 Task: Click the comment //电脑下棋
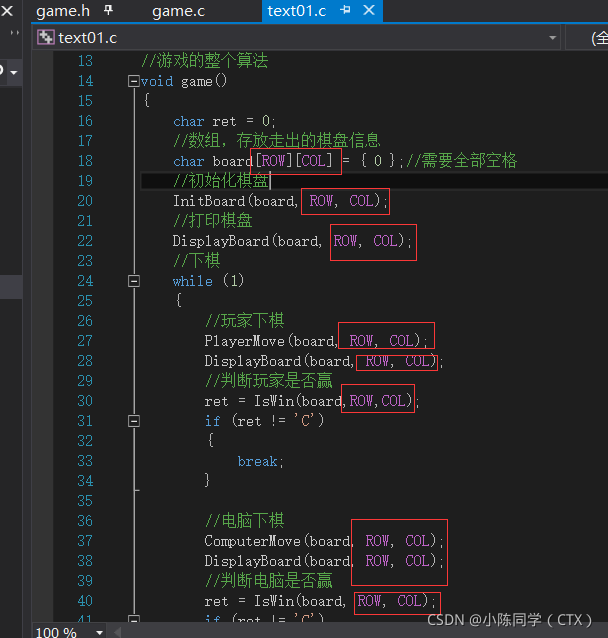pos(245,521)
